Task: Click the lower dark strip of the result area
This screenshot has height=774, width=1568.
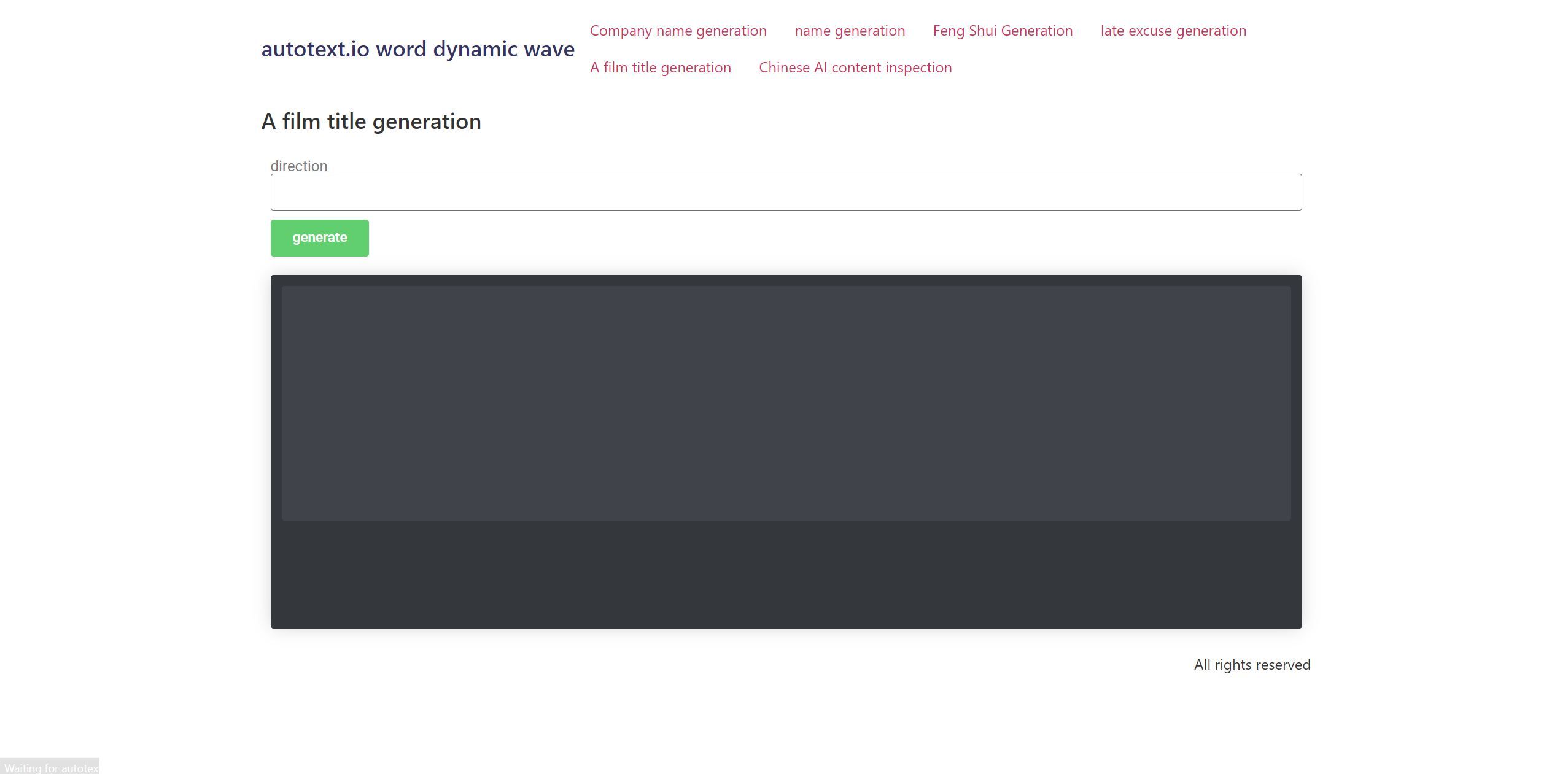Action: coord(786,574)
